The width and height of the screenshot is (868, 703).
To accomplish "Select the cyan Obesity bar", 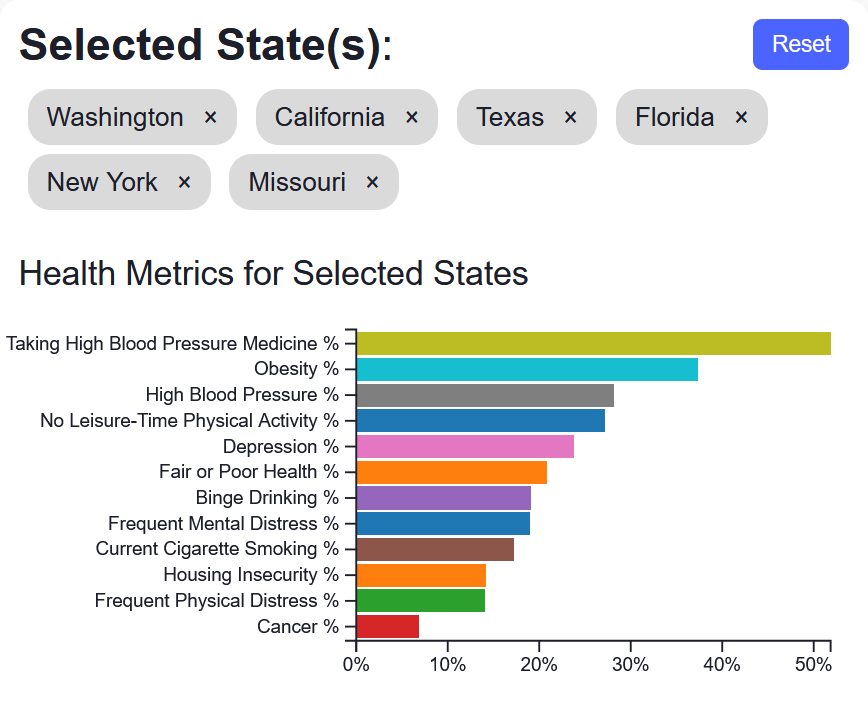I will coord(526,369).
